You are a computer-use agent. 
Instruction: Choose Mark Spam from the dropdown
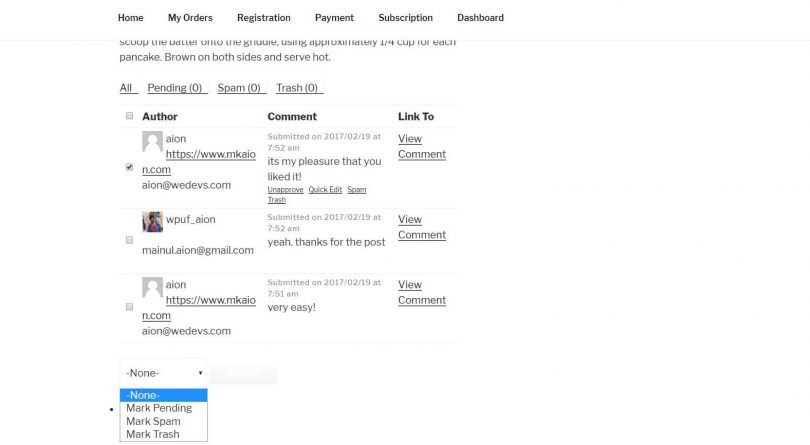coord(163,421)
